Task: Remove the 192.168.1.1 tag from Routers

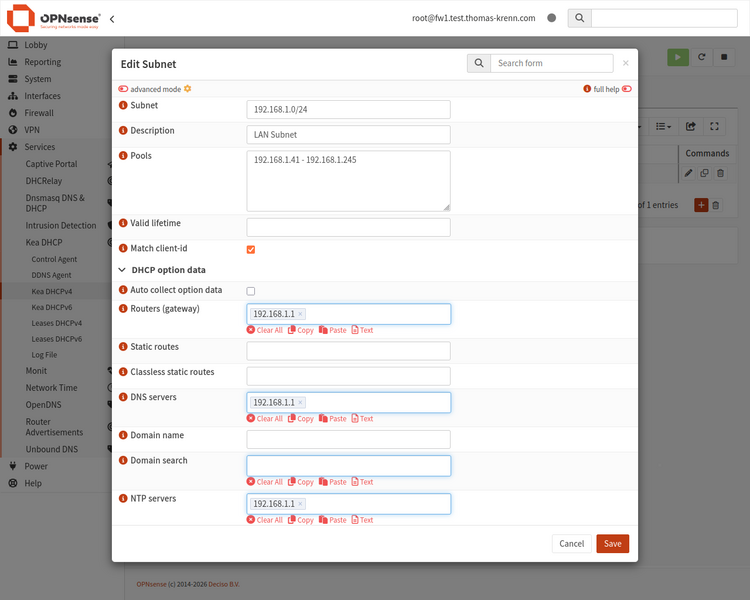Action: point(300,314)
